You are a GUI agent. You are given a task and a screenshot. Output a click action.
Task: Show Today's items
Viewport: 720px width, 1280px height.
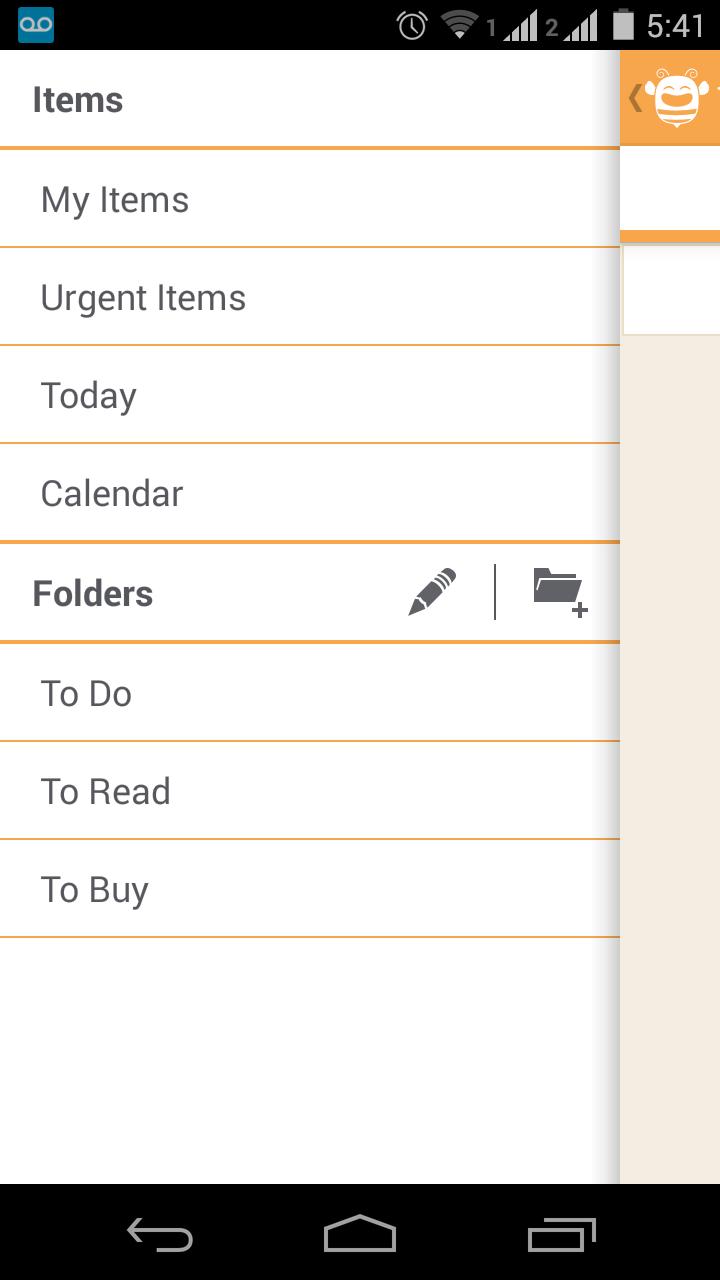[88, 396]
